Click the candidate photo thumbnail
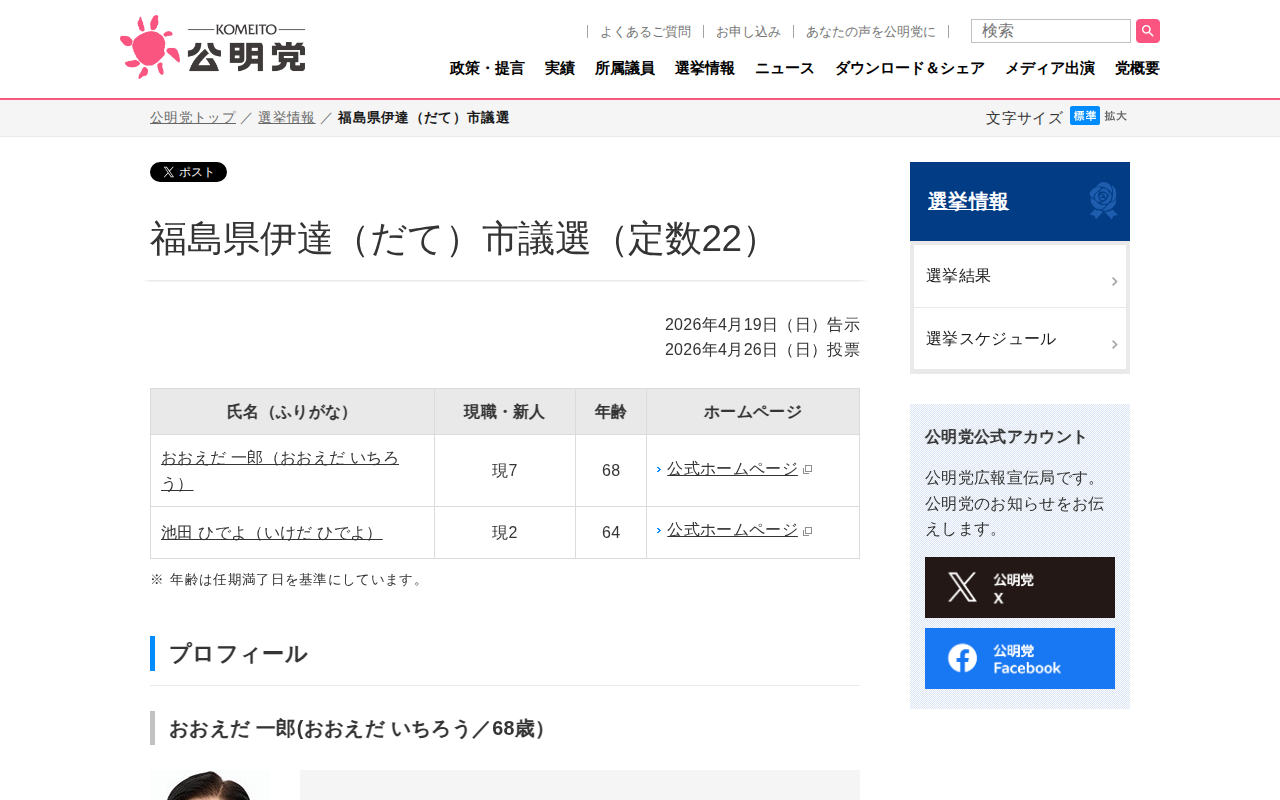 (210, 785)
